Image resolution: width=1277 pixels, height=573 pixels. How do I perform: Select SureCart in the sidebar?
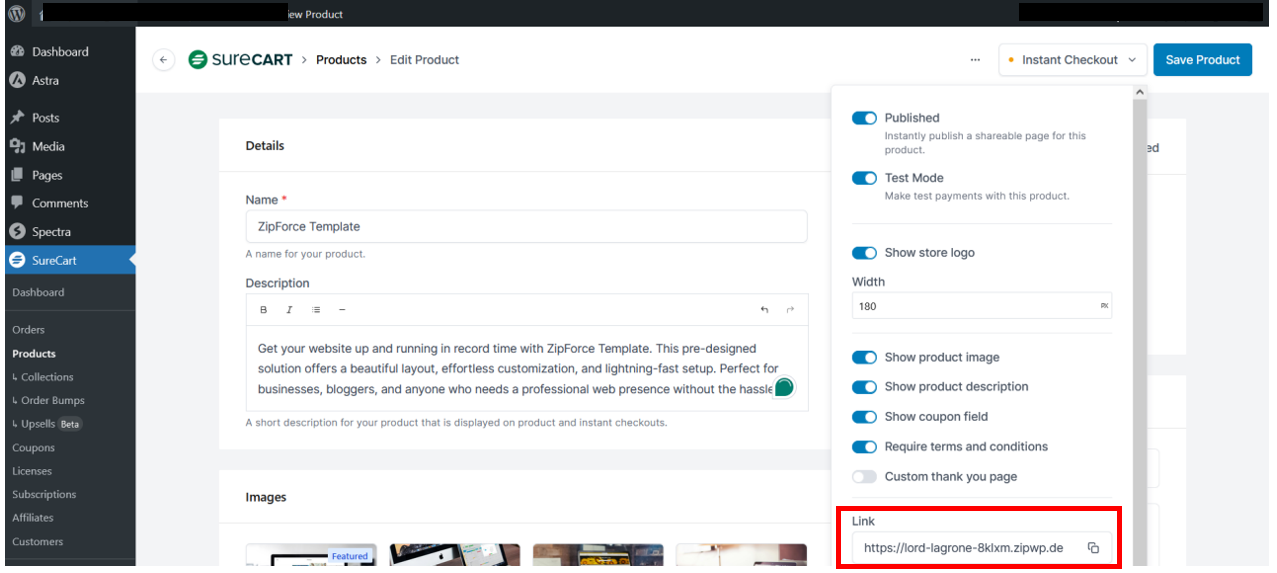[x=68, y=260]
